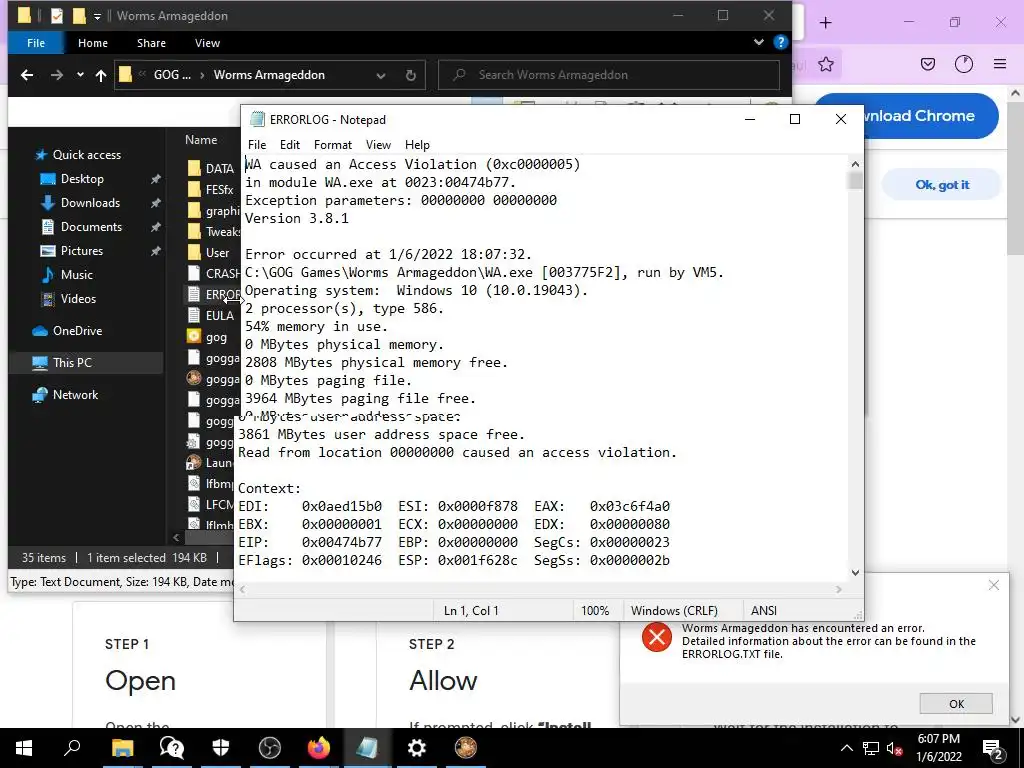Open notification center icon
Image resolution: width=1024 pixels, height=768 pixels.
(x=993, y=749)
